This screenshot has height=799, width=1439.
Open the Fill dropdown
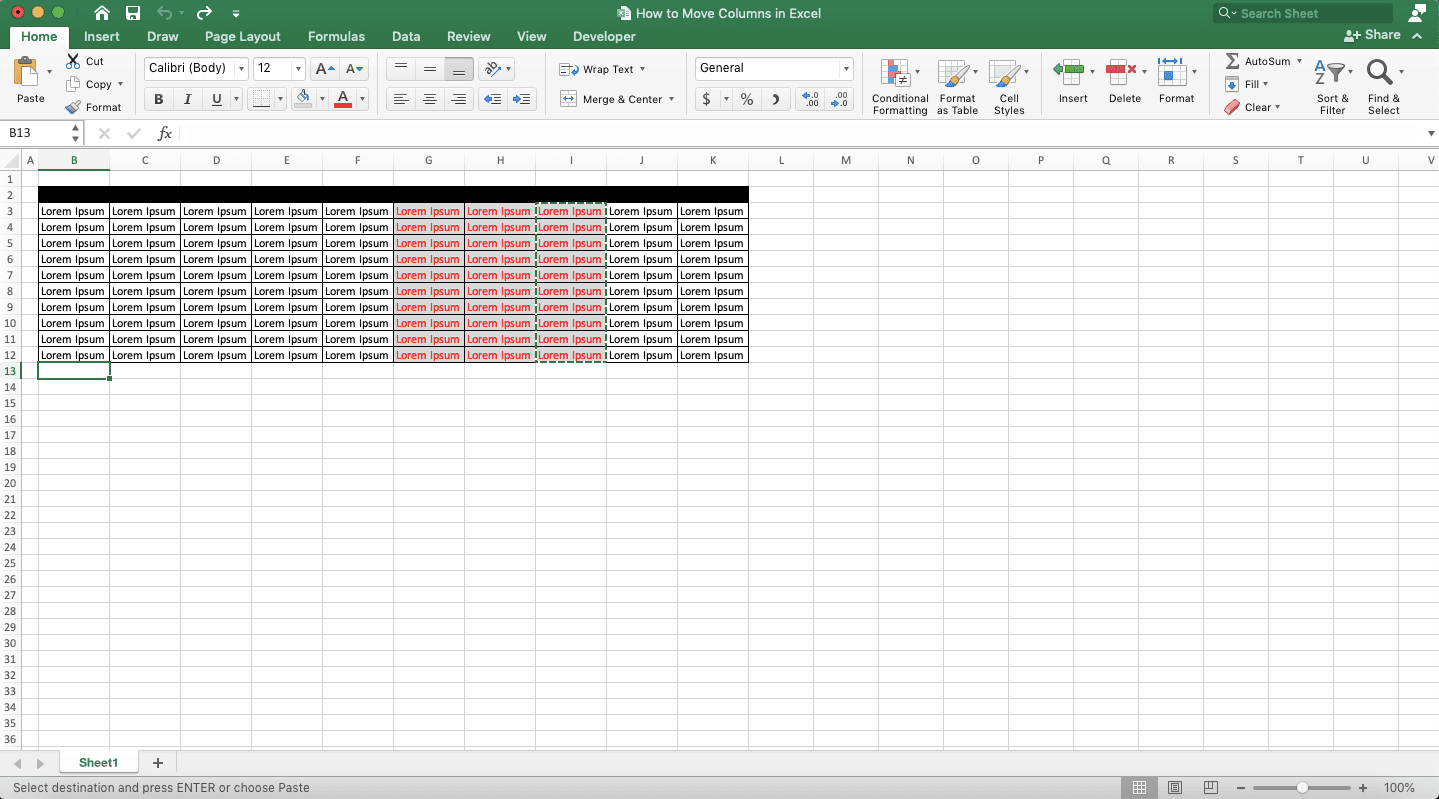pyautogui.click(x=1246, y=84)
